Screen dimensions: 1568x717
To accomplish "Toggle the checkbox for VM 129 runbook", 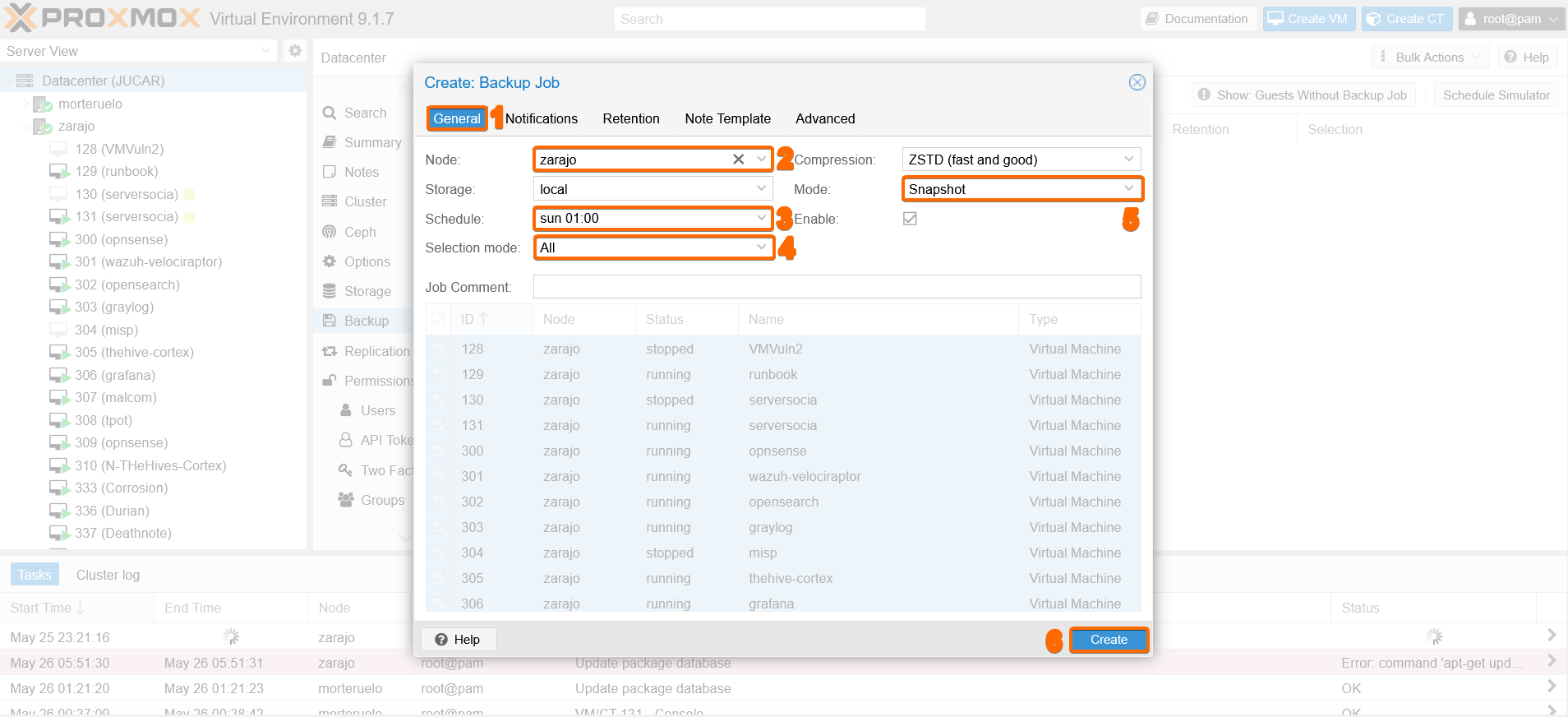I will tap(439, 375).
